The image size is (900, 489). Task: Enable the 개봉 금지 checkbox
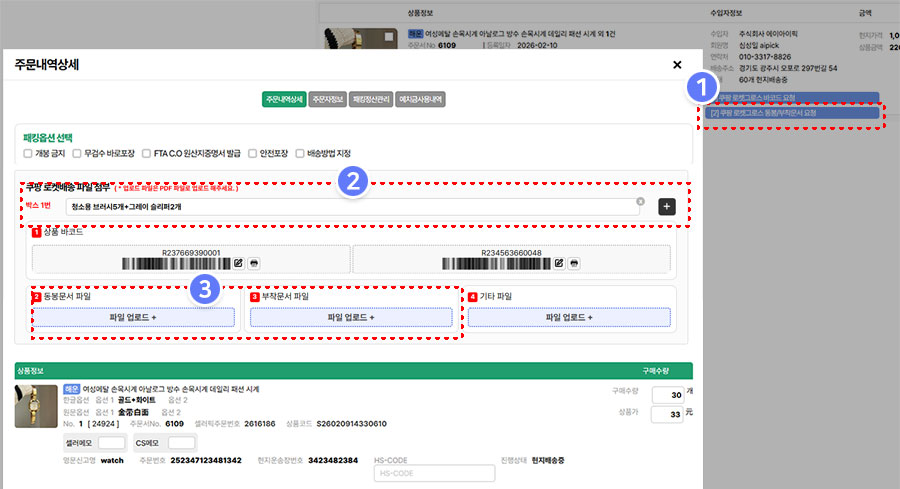click(28, 153)
